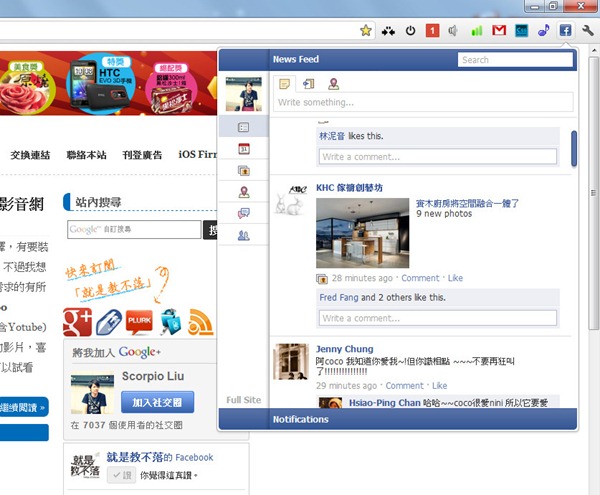This screenshot has width=600, height=495.
Task: Click the Search field in Facebook popup
Action: click(x=515, y=60)
